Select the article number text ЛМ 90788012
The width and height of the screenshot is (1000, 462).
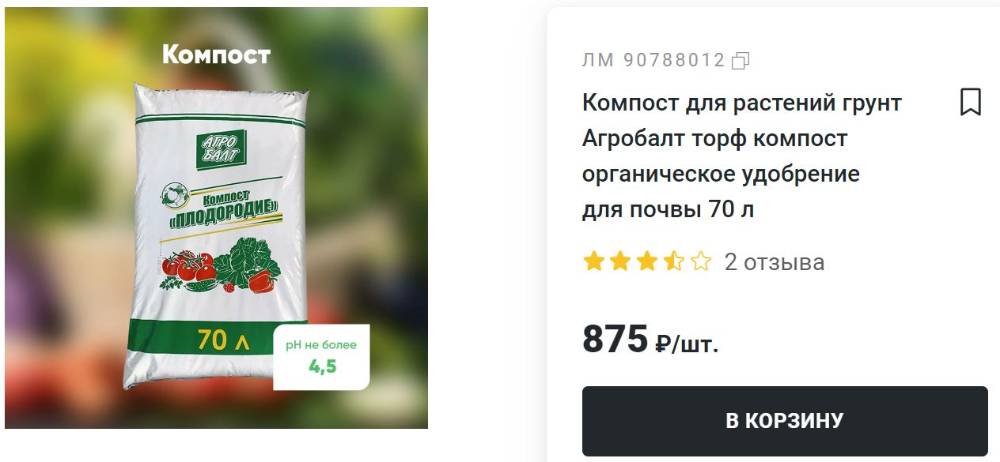pyautogui.click(x=654, y=61)
